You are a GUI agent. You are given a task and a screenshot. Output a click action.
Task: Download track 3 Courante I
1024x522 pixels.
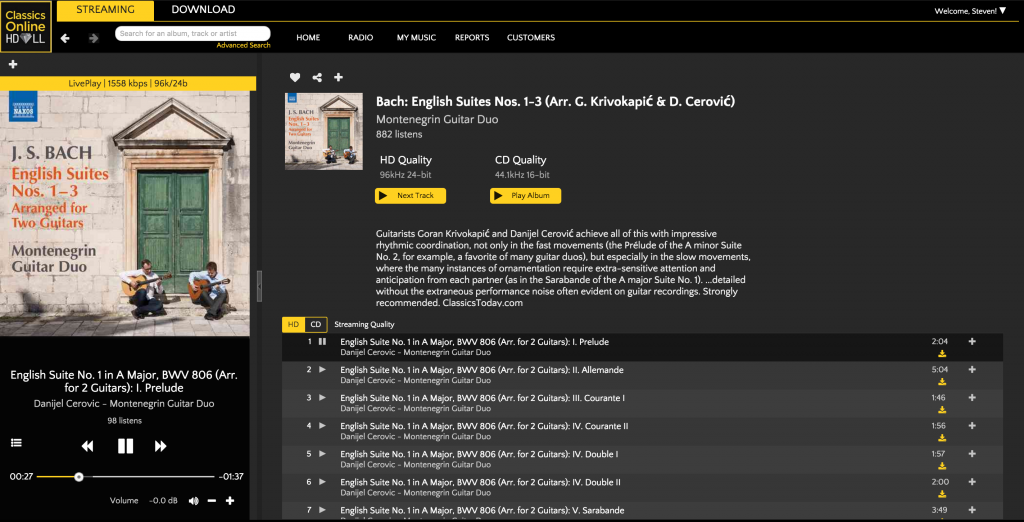click(942, 410)
